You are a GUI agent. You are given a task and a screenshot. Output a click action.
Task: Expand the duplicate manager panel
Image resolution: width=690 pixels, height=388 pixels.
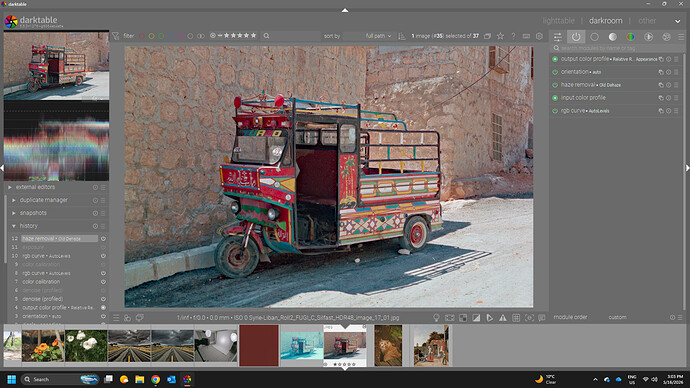14,200
